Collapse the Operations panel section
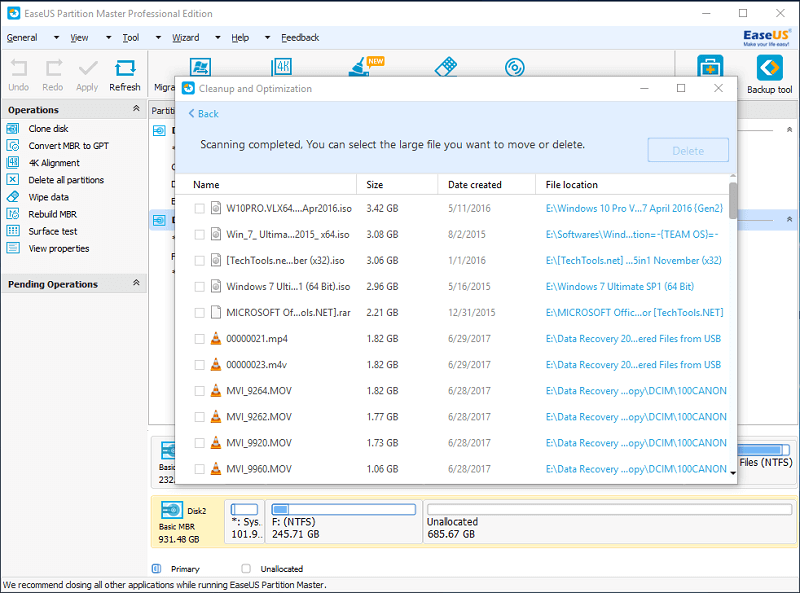 (137, 110)
